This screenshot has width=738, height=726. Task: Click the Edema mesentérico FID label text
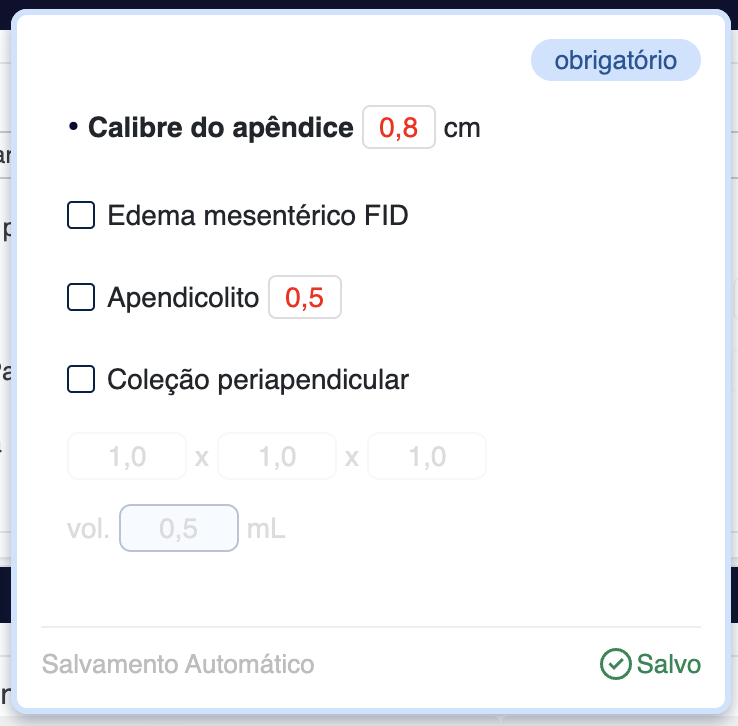258,215
